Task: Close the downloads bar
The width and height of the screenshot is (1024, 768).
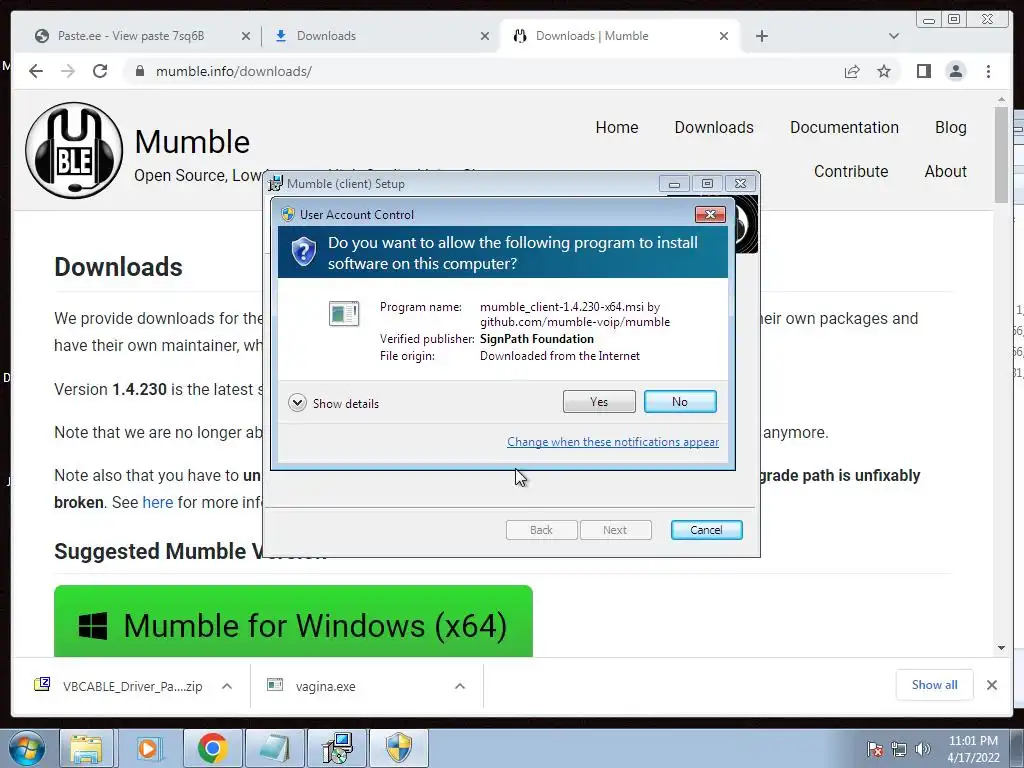Action: 991,685
